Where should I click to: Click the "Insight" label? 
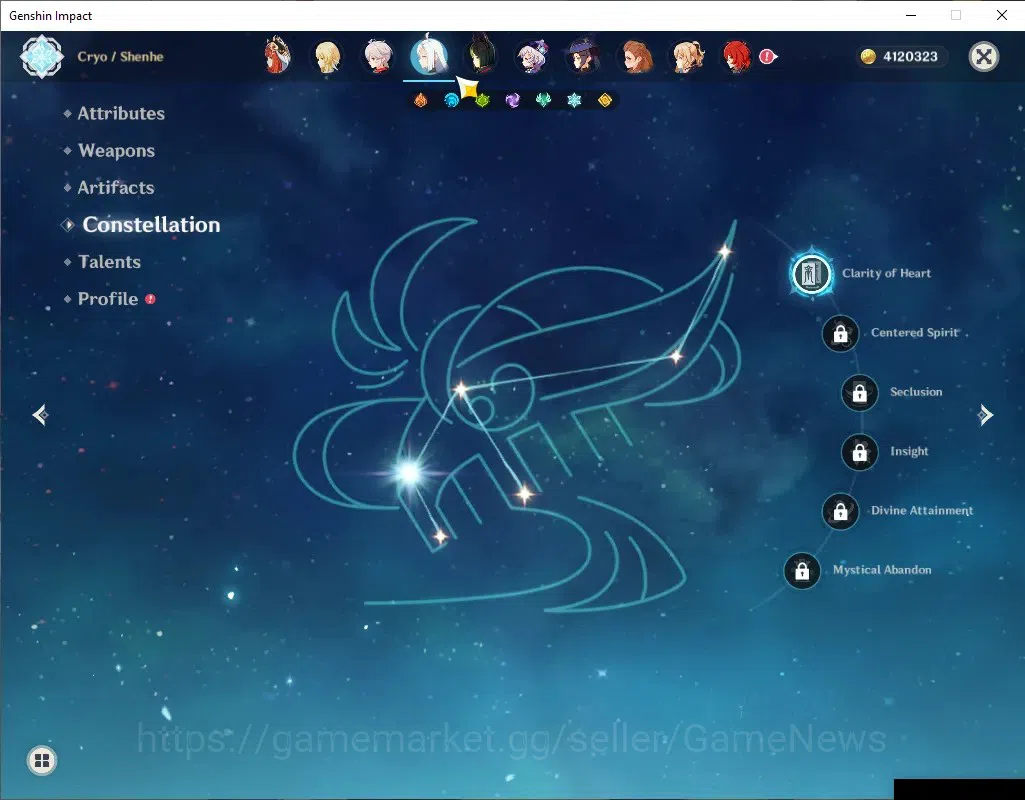tap(909, 452)
